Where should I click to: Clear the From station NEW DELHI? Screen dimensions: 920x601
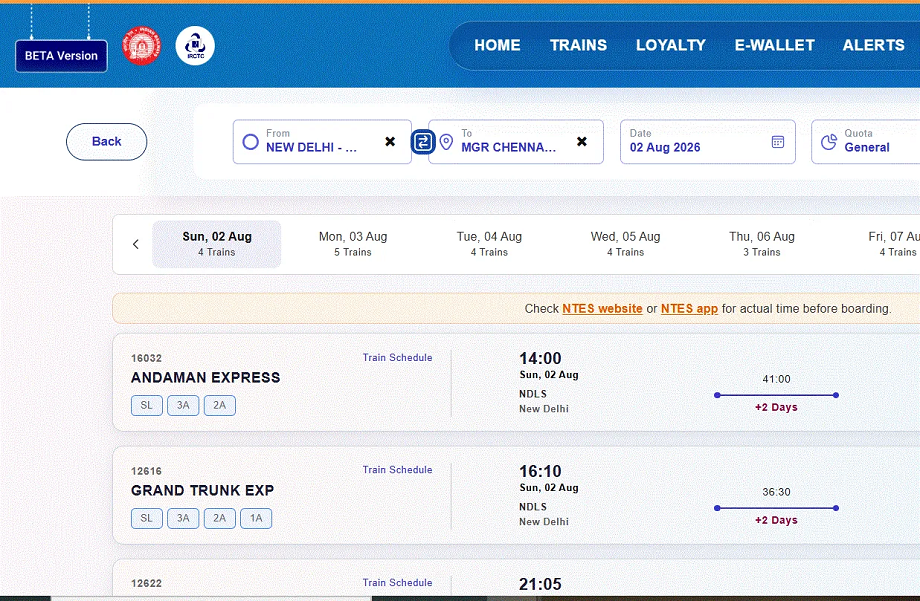[x=390, y=141]
